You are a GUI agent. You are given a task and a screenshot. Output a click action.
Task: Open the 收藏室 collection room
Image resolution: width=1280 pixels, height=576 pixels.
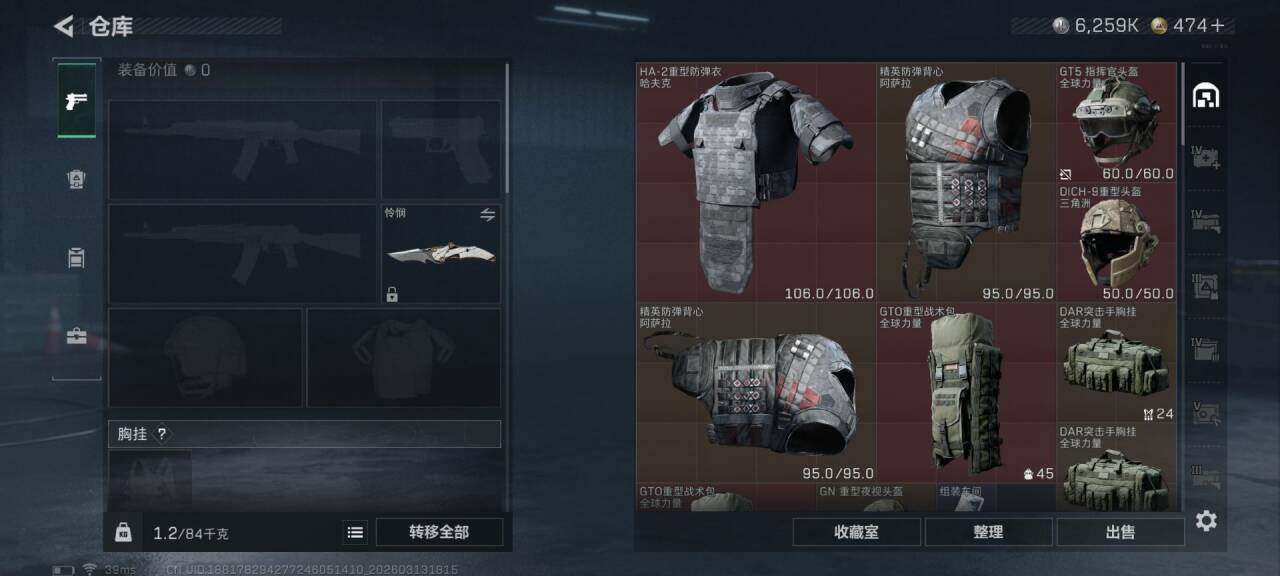coord(856,532)
